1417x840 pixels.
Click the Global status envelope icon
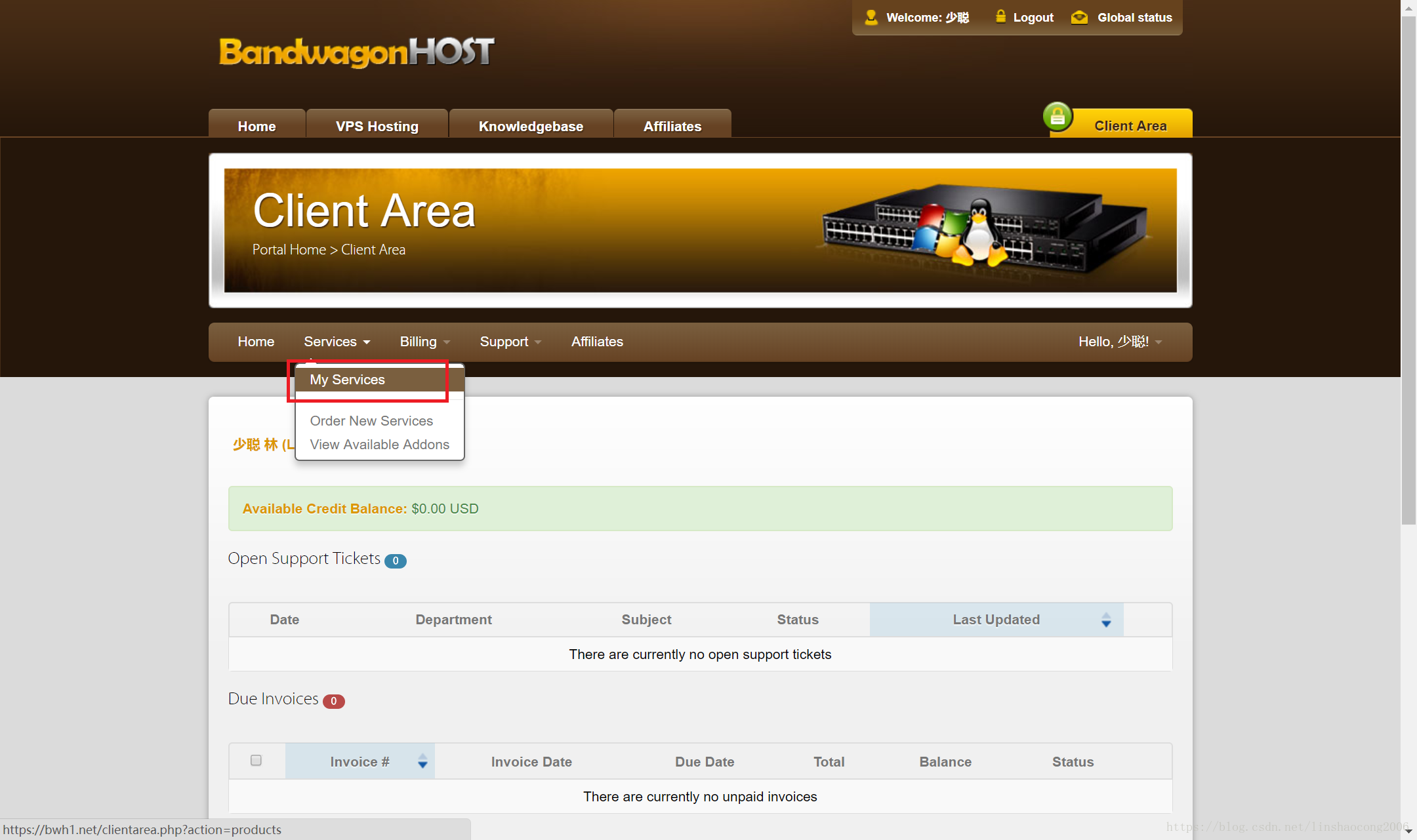1079,18
